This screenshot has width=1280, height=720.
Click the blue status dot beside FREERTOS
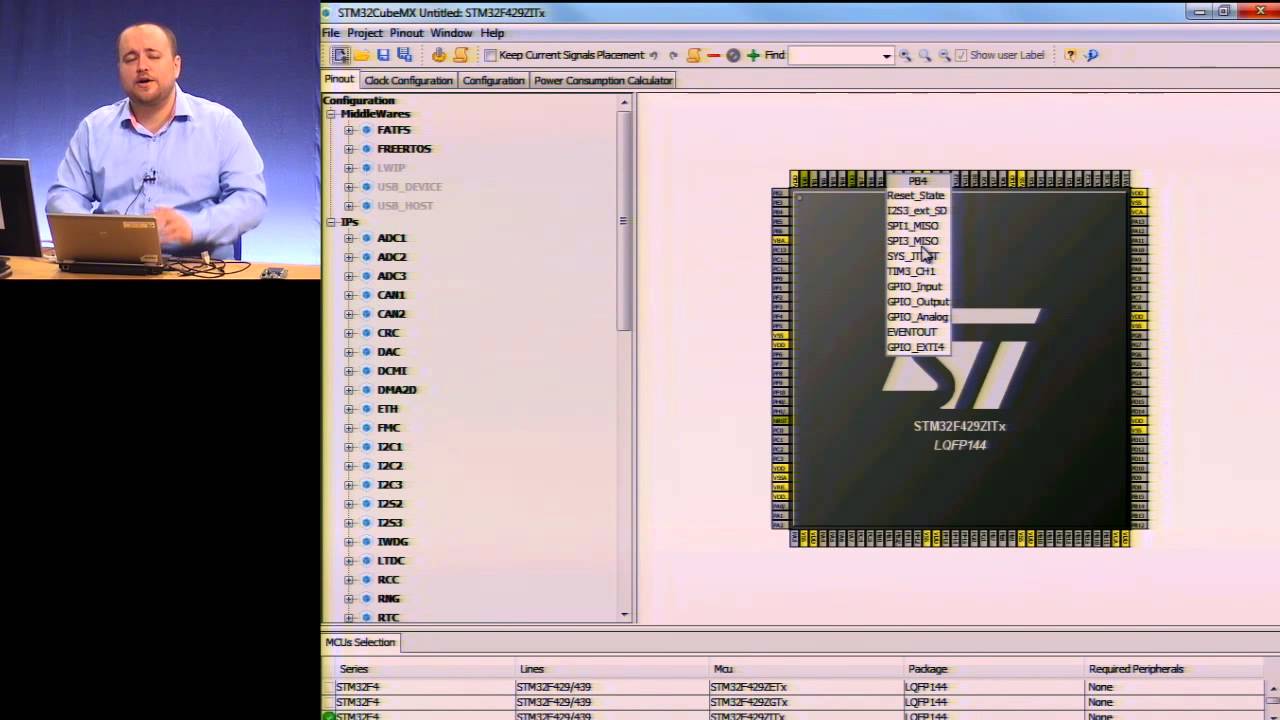[x=366, y=149]
